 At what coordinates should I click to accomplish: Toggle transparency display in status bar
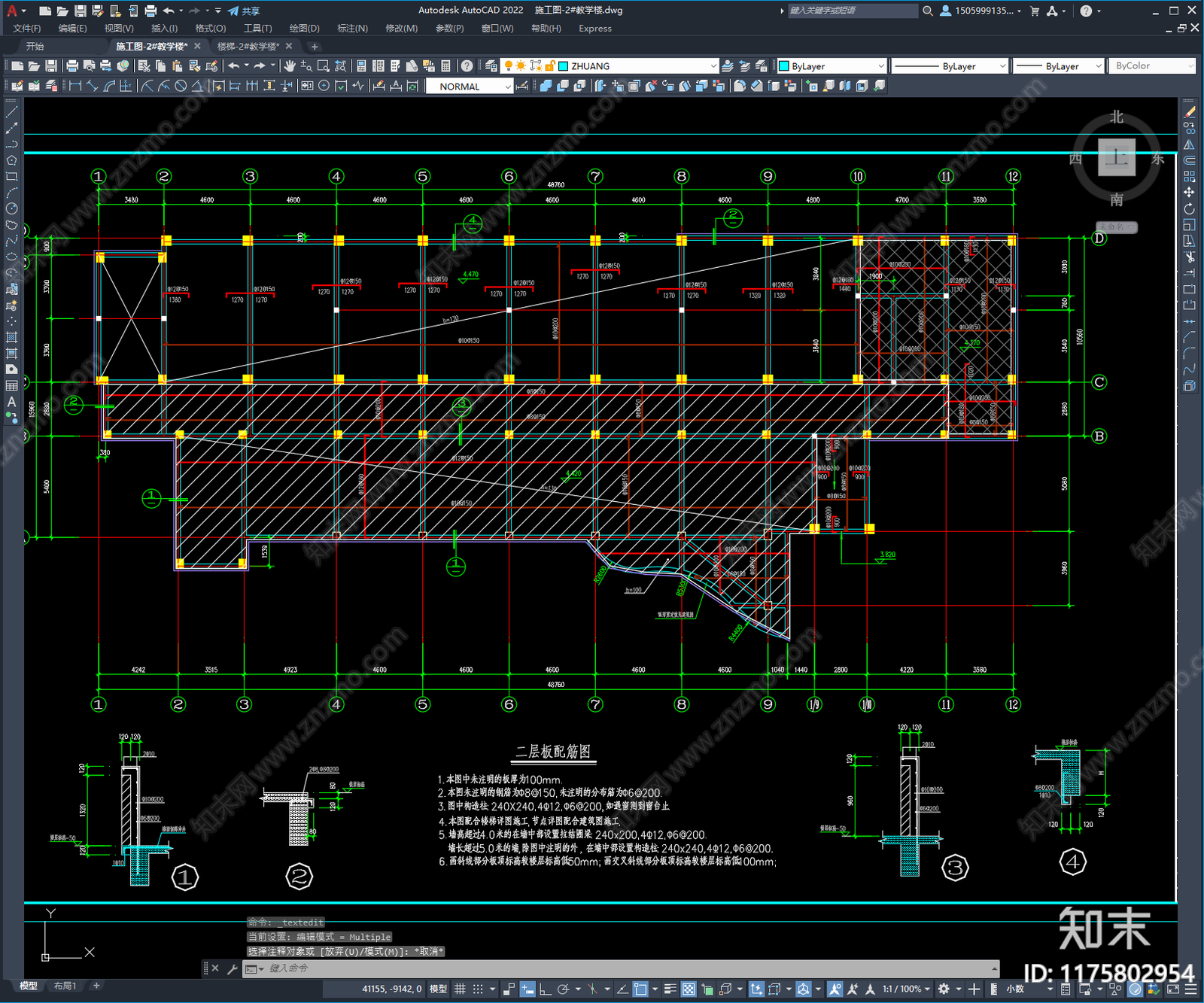click(x=689, y=989)
